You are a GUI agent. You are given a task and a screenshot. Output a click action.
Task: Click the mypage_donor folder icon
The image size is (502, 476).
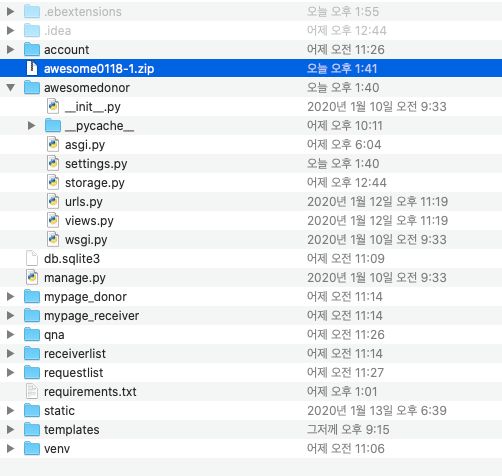(x=32, y=297)
